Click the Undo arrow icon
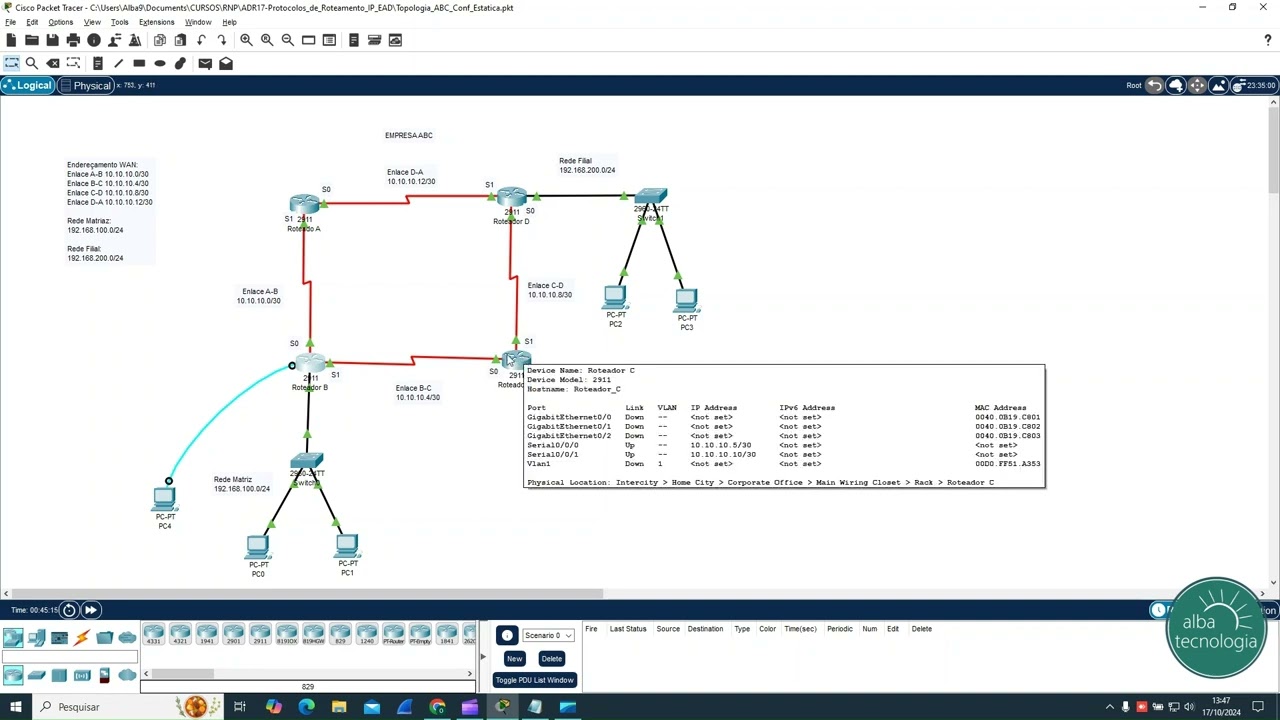The height and width of the screenshot is (720, 1280). click(x=201, y=40)
